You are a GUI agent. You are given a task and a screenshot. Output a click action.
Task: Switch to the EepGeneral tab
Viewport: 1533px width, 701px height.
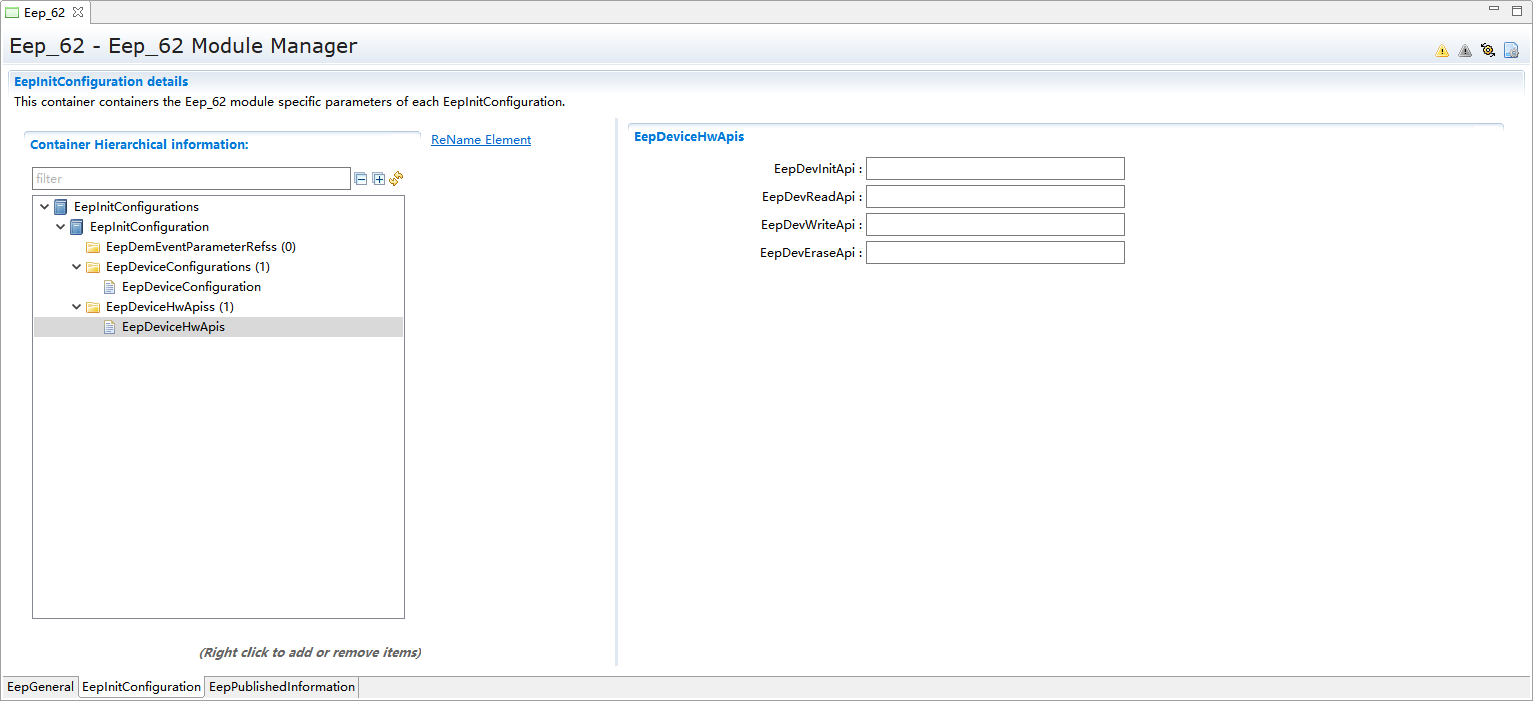click(x=40, y=687)
